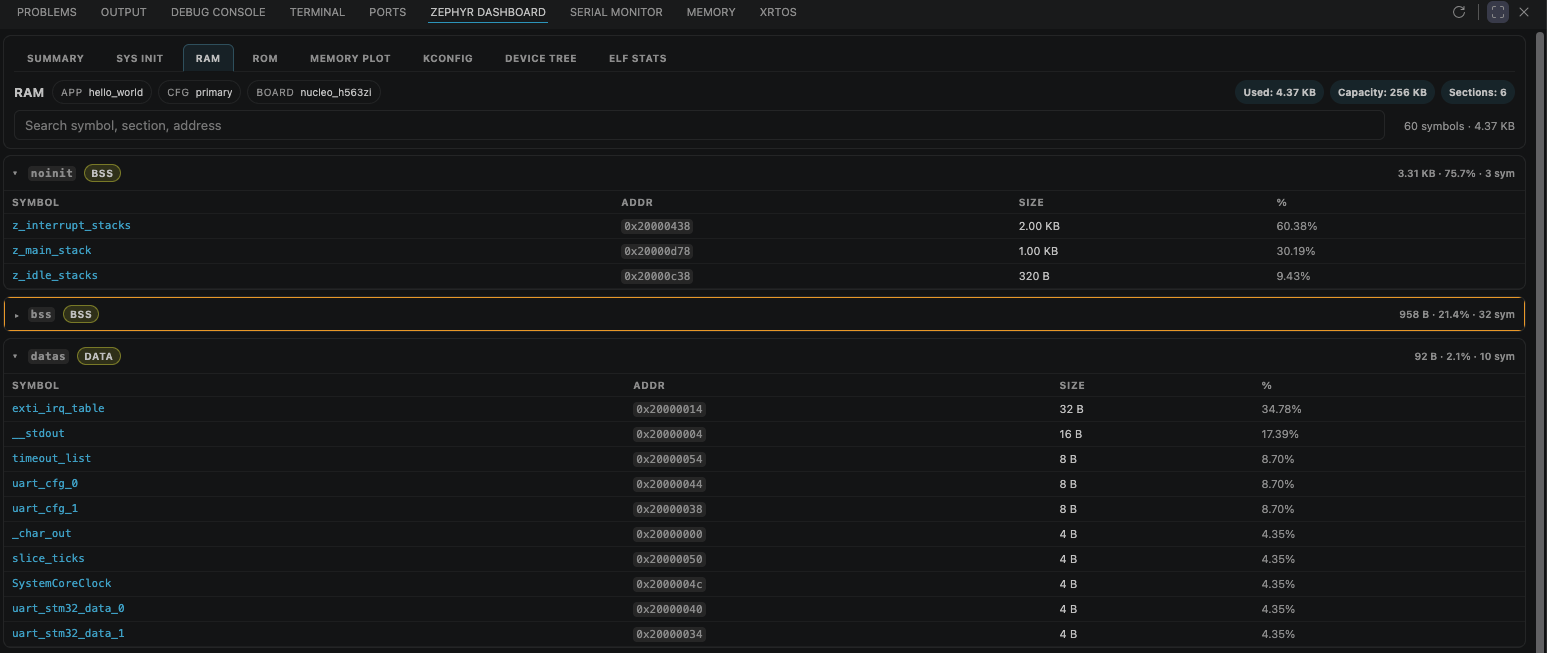Open the uart_stm32_data_0 symbol link
This screenshot has width=1547, height=653.
click(68, 608)
